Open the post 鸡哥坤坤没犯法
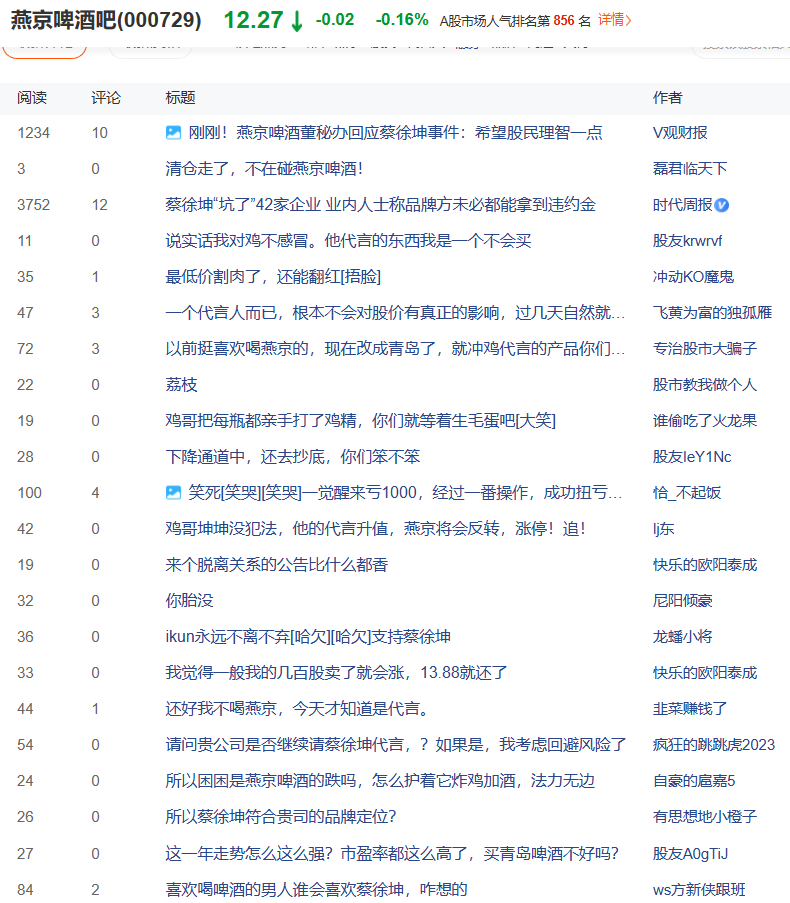The height and width of the screenshot is (903, 790). 375,529
